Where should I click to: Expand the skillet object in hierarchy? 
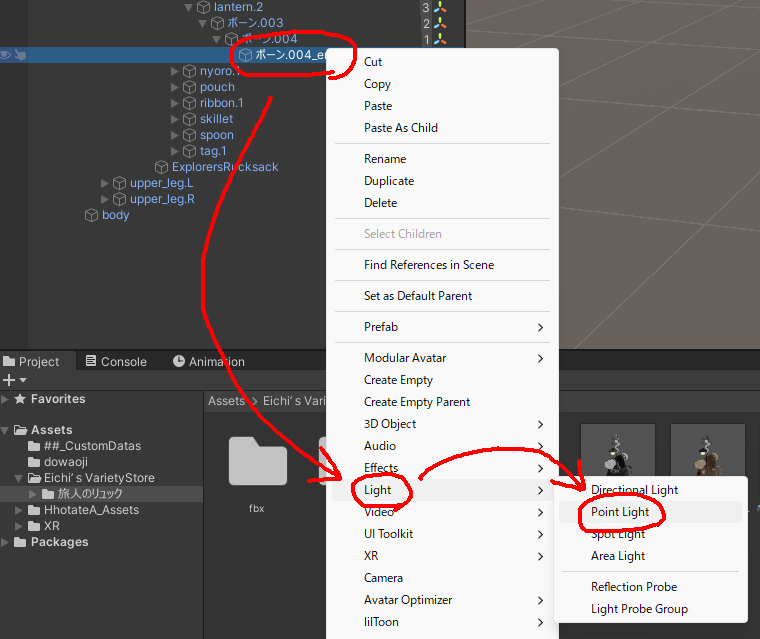tap(175, 119)
